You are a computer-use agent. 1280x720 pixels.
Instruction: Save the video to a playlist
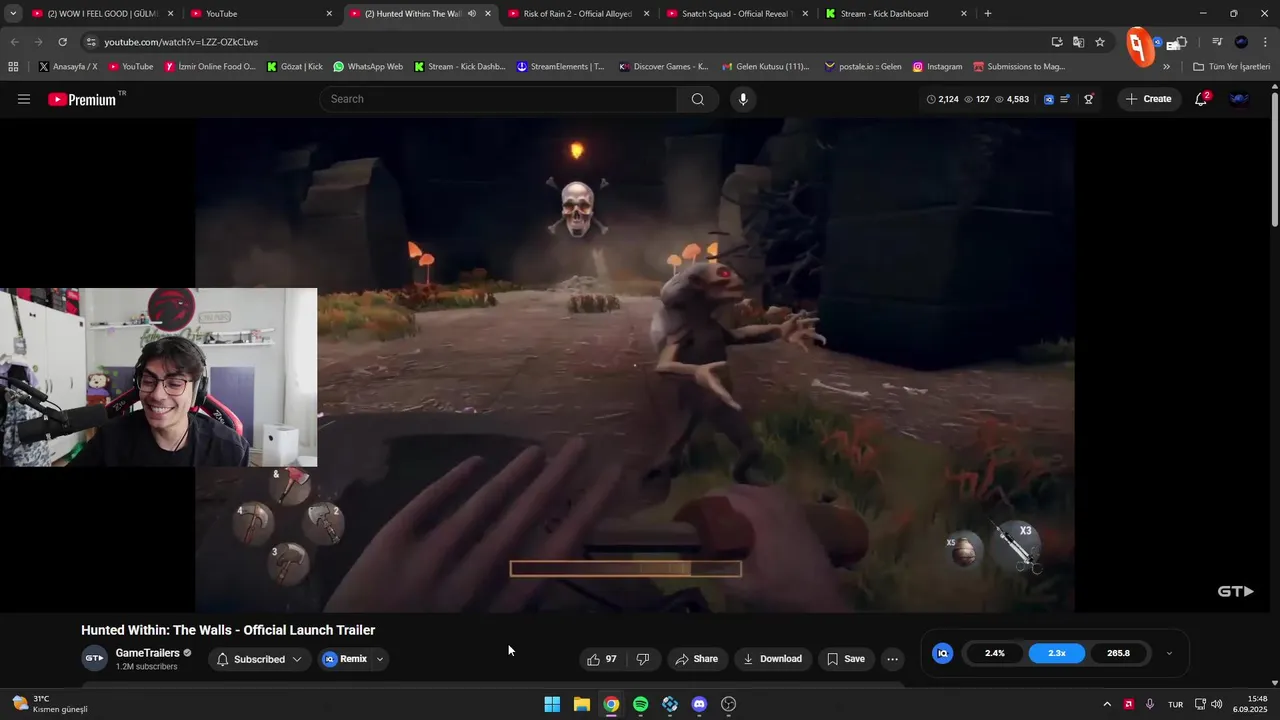(x=846, y=659)
